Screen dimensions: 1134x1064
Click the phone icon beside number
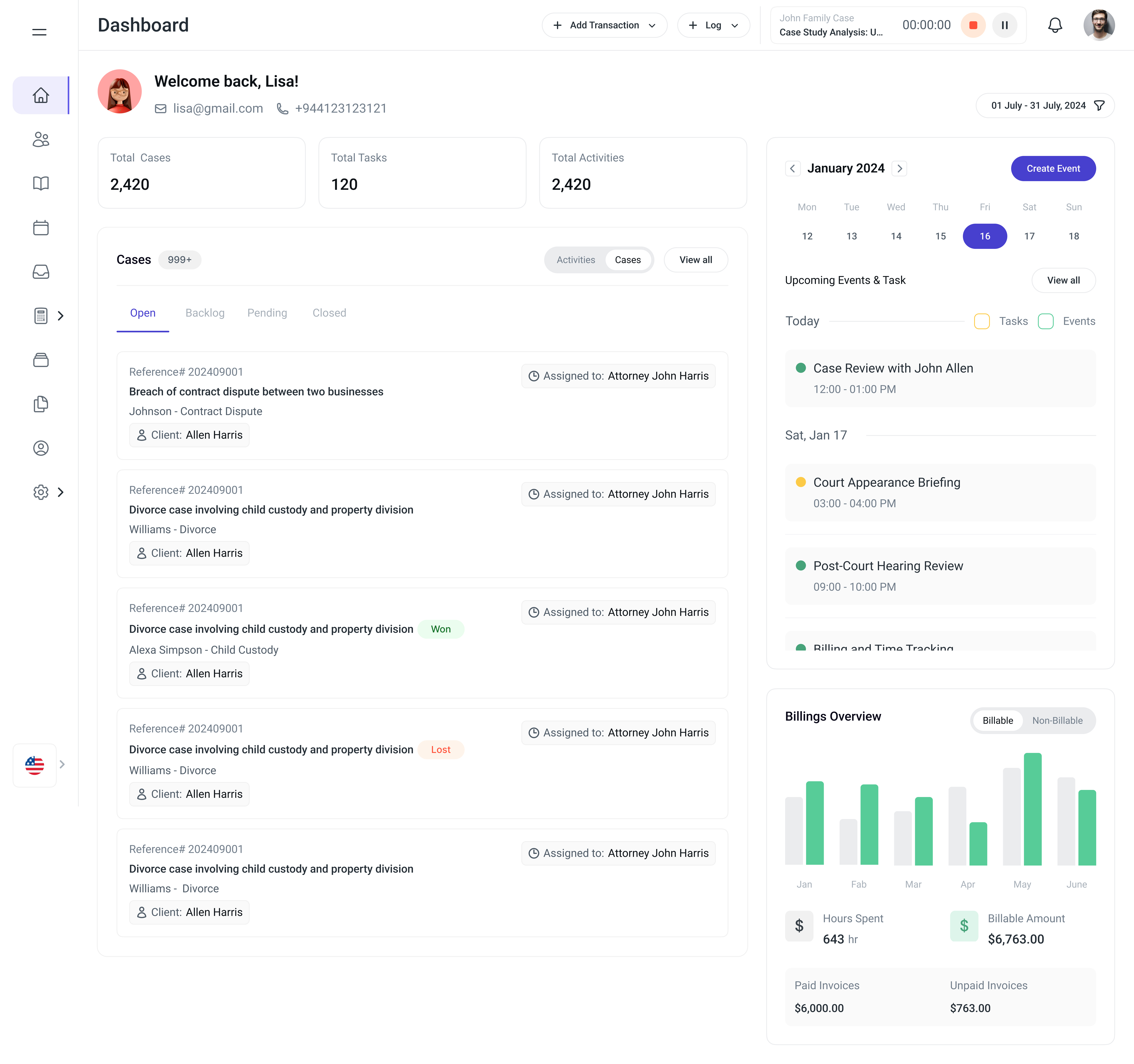pos(282,108)
